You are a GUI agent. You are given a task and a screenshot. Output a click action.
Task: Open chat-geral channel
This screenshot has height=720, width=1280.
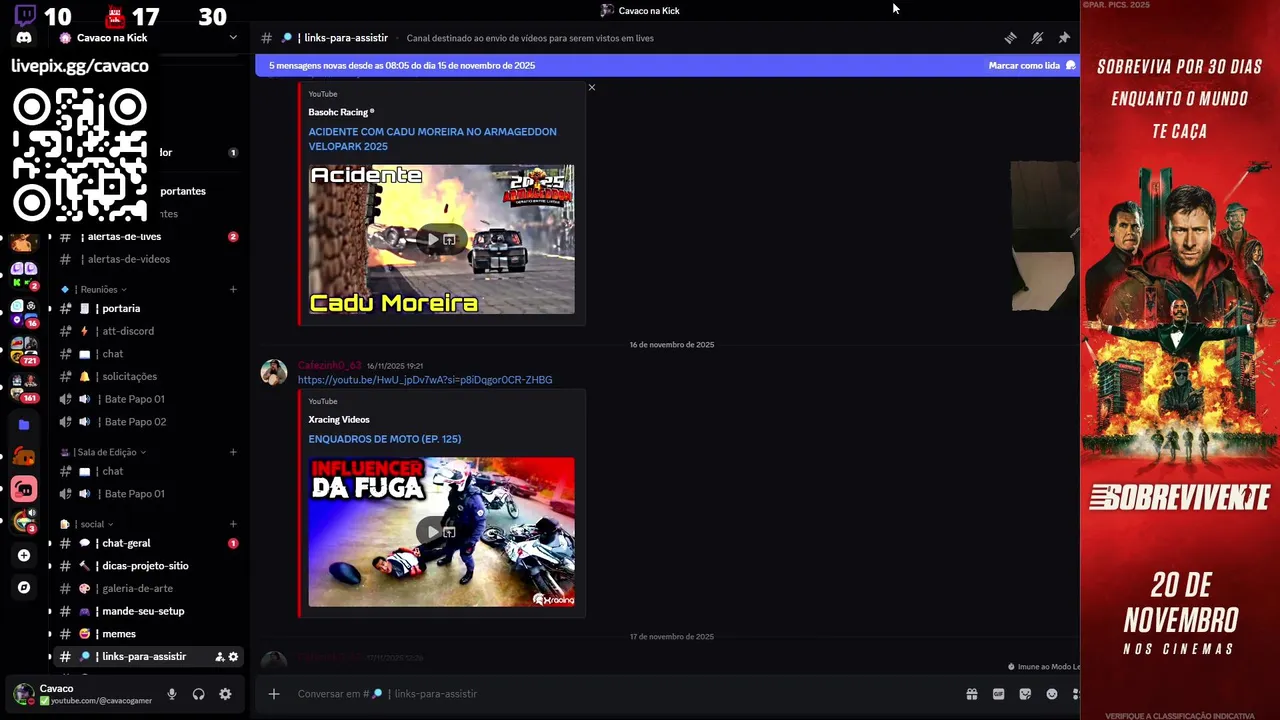click(146, 544)
